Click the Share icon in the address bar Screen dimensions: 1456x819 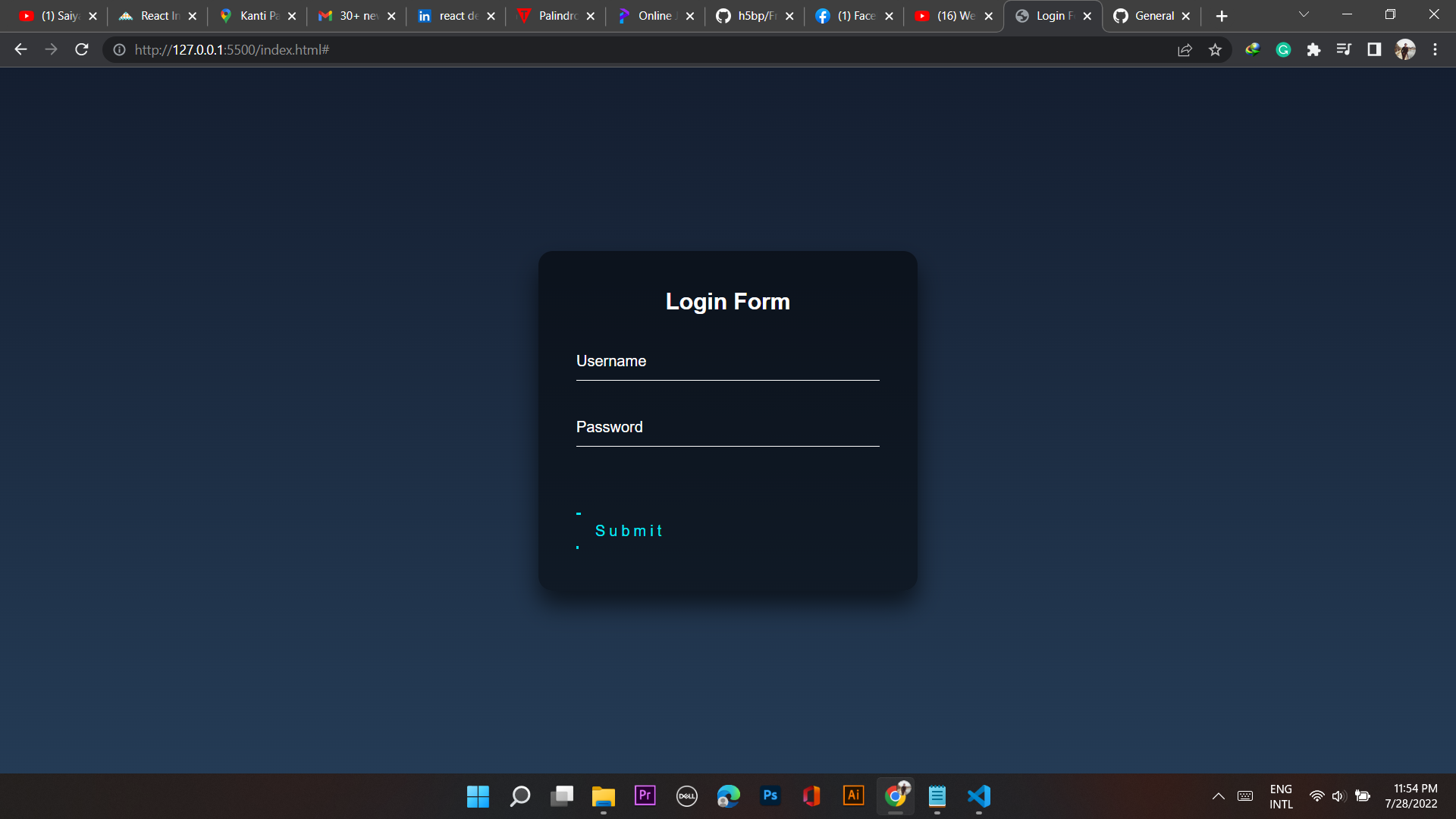(1185, 49)
